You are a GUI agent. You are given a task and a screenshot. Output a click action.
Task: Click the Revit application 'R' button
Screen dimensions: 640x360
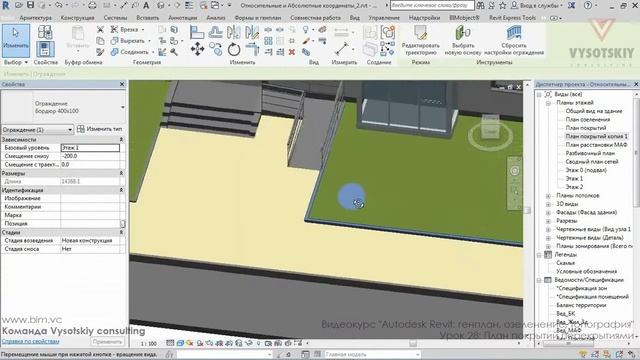point(6,5)
